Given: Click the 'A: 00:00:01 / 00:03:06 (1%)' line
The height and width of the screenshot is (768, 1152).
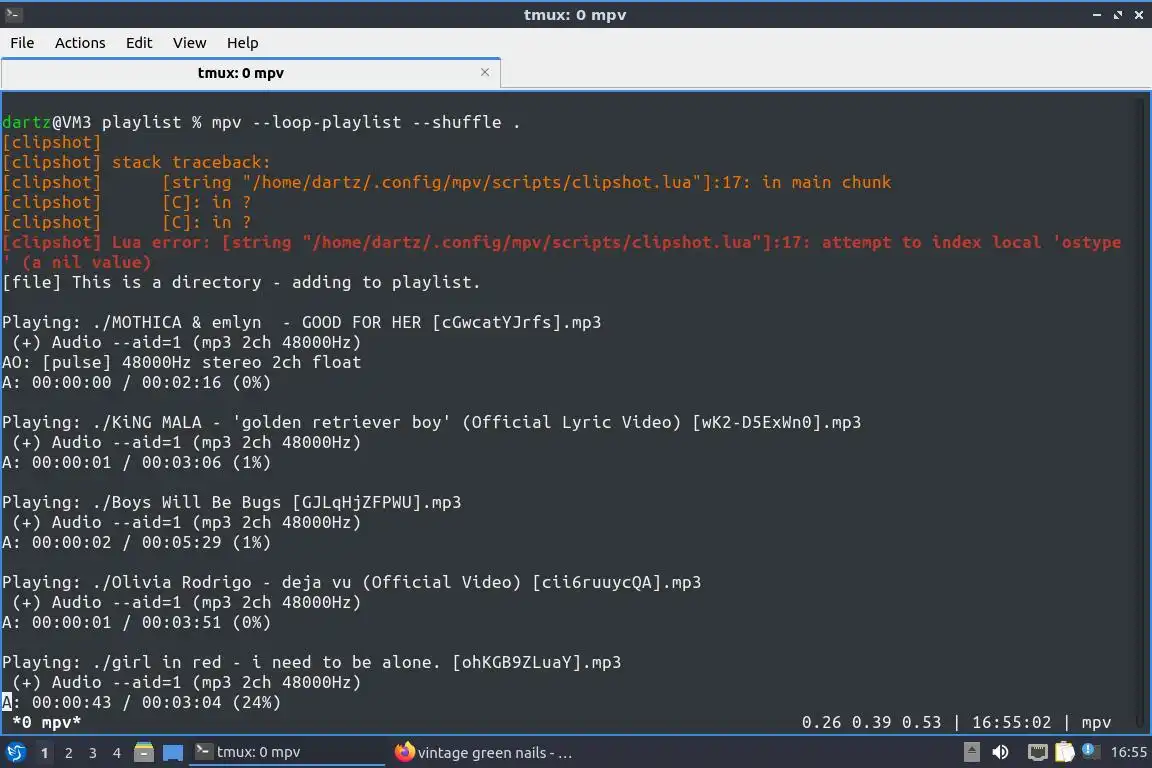Looking at the screenshot, I should click(x=137, y=462).
